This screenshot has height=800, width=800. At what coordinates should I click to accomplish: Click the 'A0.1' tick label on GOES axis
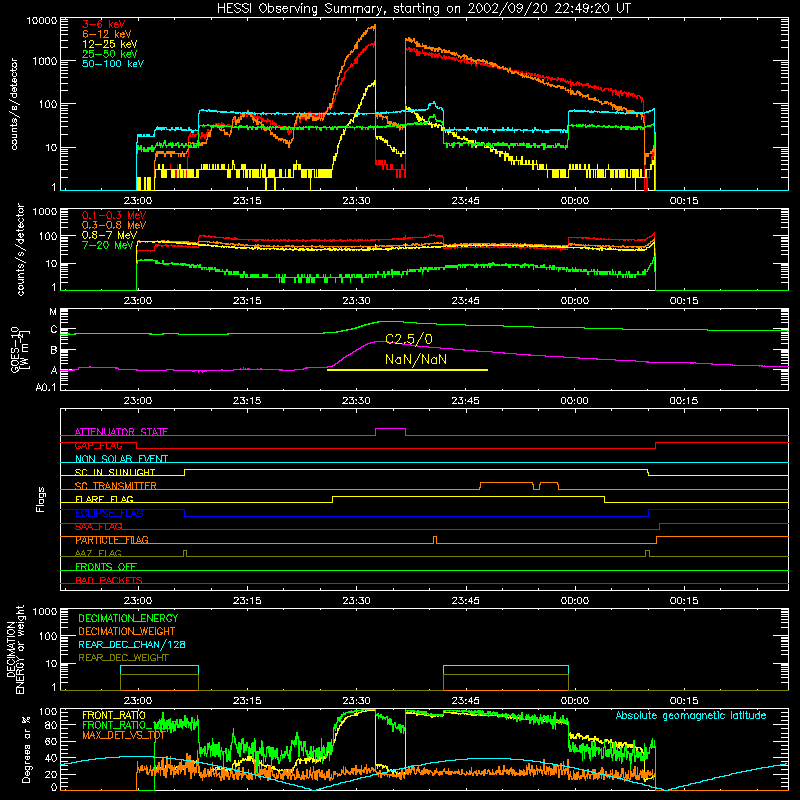click(46, 387)
